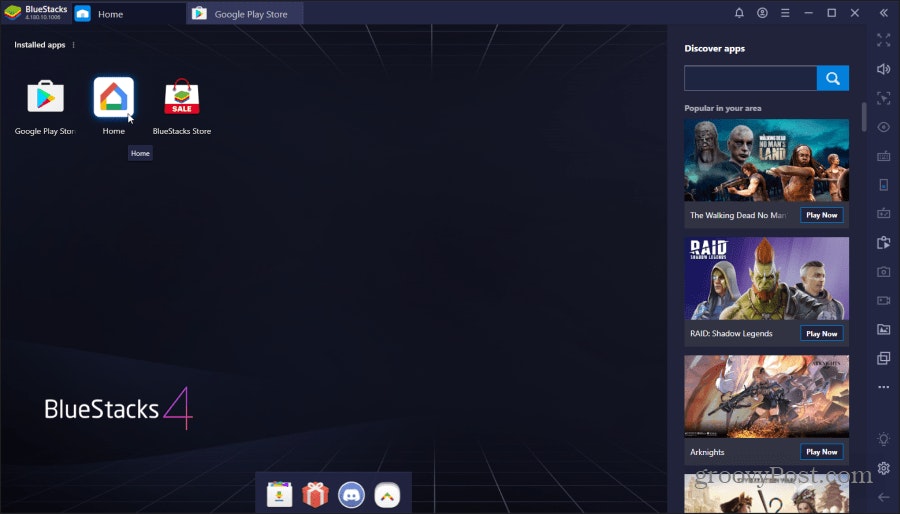Take a screenshot with camera icon

coord(884,271)
